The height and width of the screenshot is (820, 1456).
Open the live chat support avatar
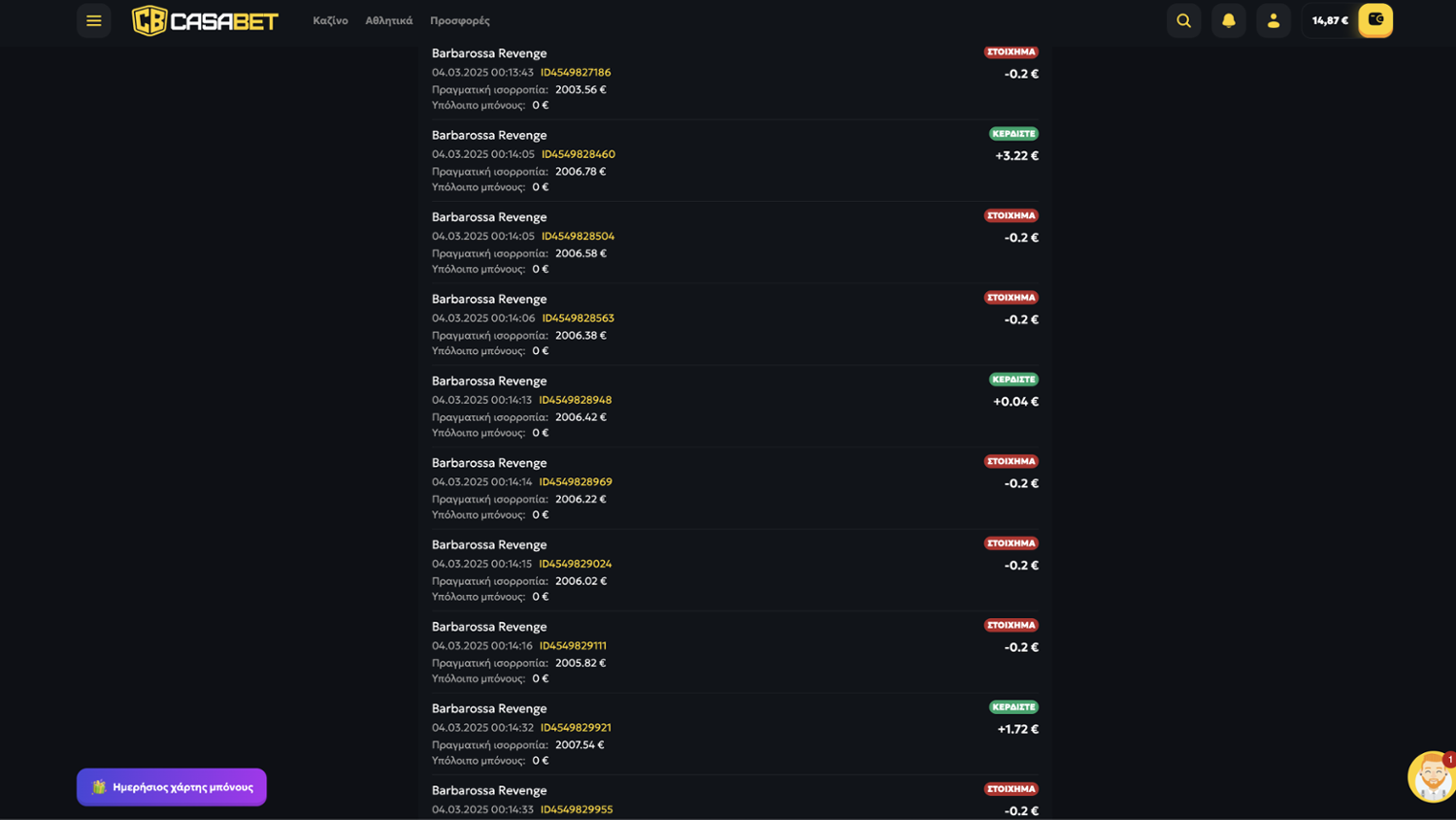tap(1431, 776)
